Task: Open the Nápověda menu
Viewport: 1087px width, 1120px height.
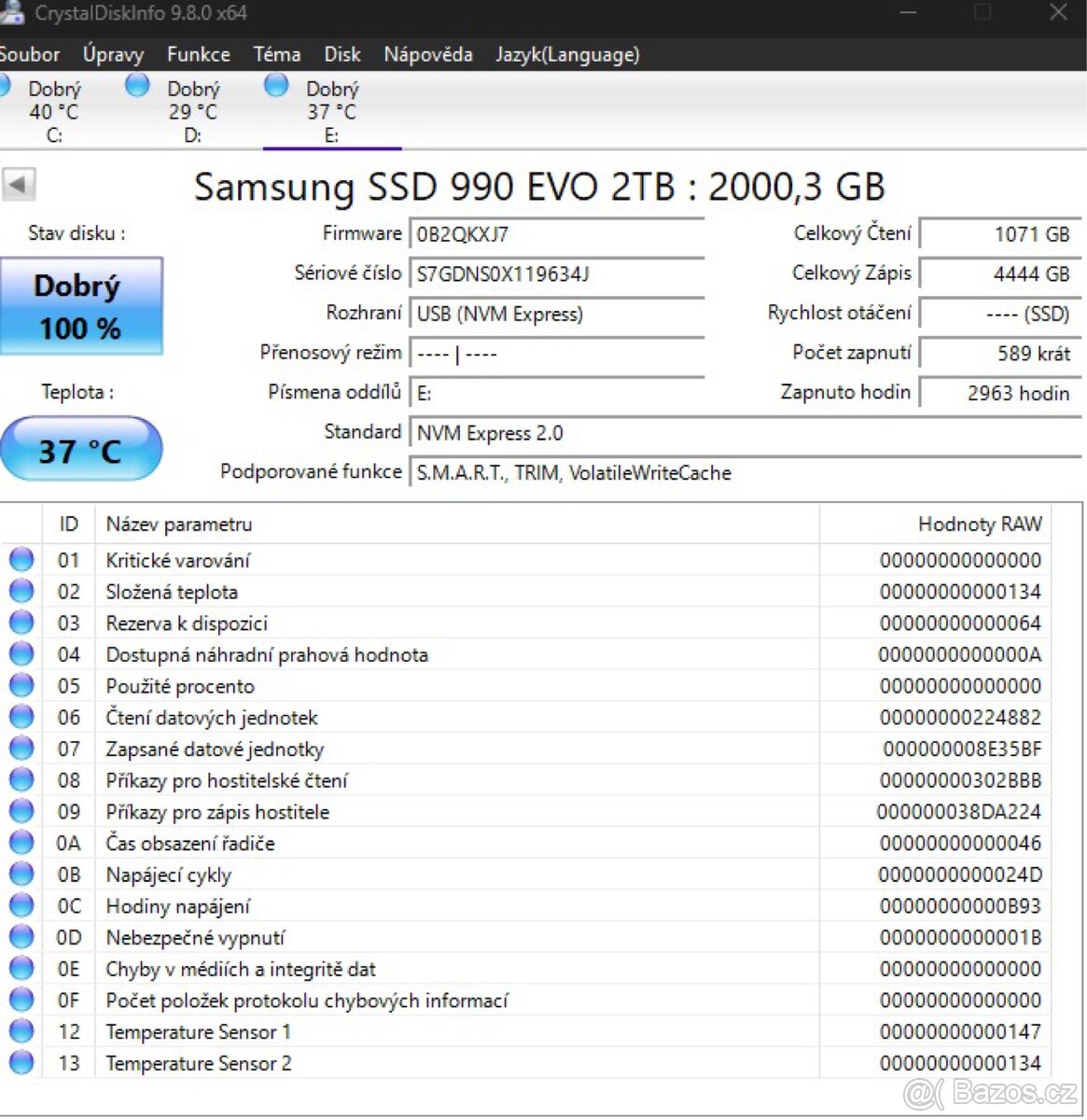Action: tap(427, 54)
